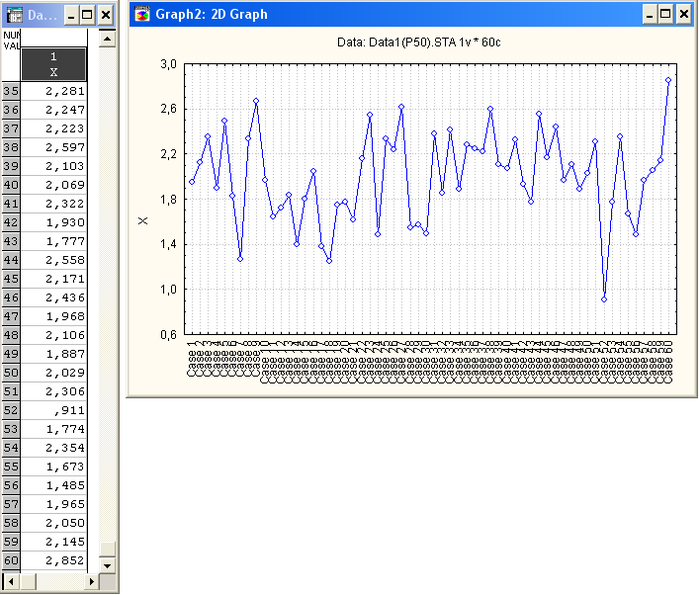Select row header 60

click(11, 560)
